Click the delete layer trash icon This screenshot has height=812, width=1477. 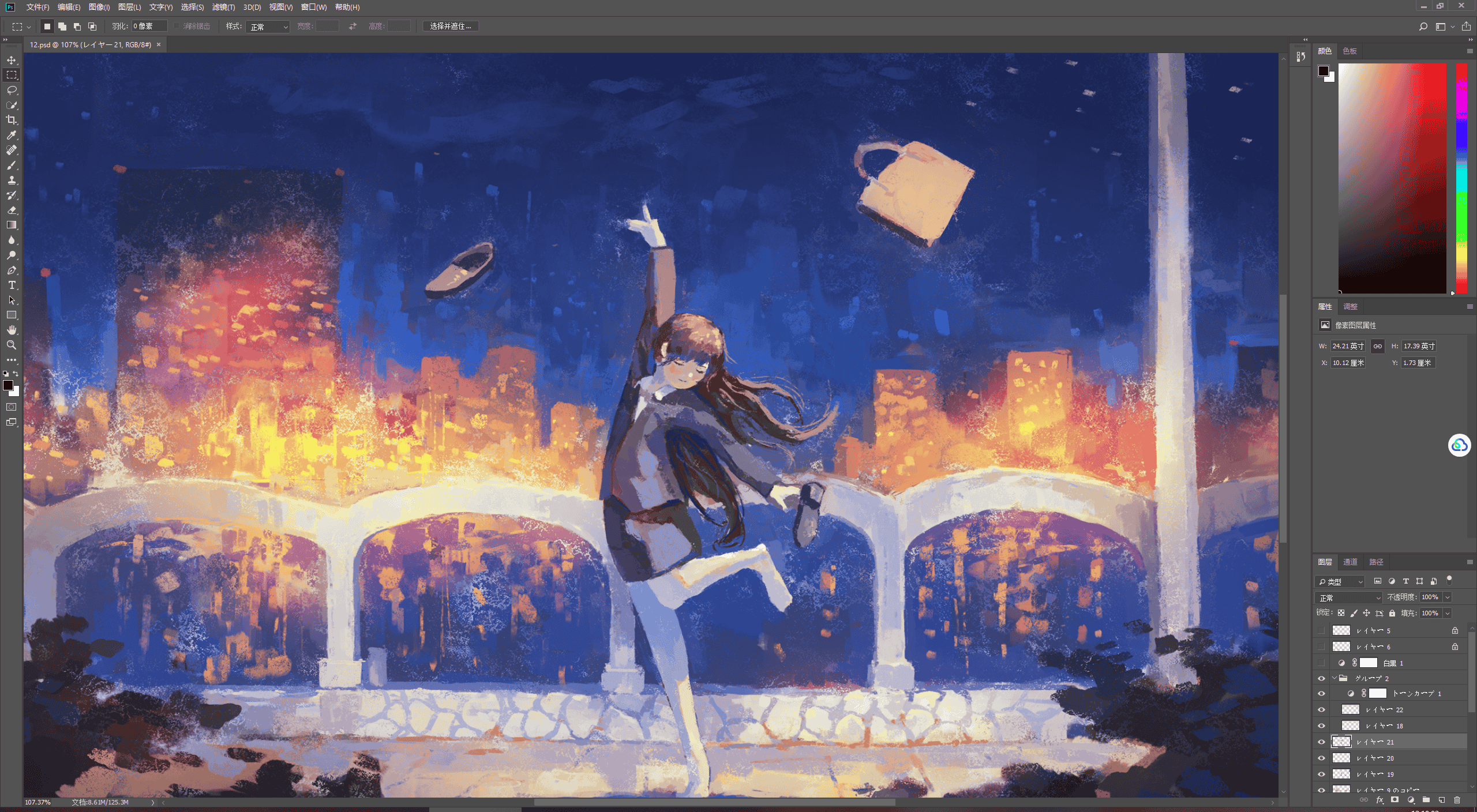point(1457,800)
